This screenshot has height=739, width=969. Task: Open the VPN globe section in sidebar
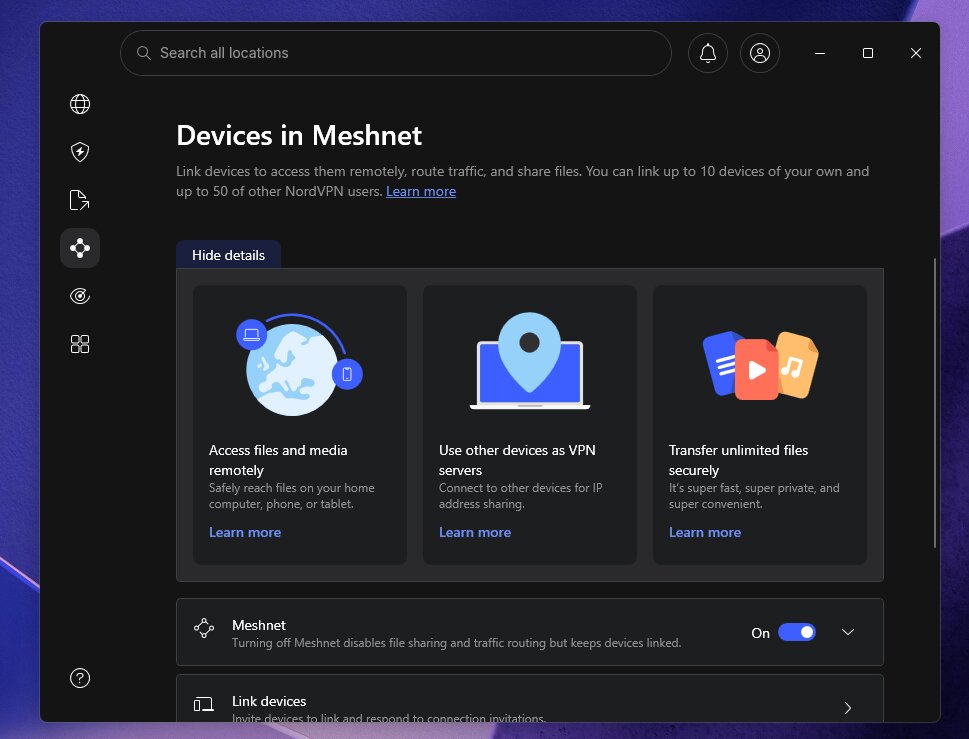80,104
